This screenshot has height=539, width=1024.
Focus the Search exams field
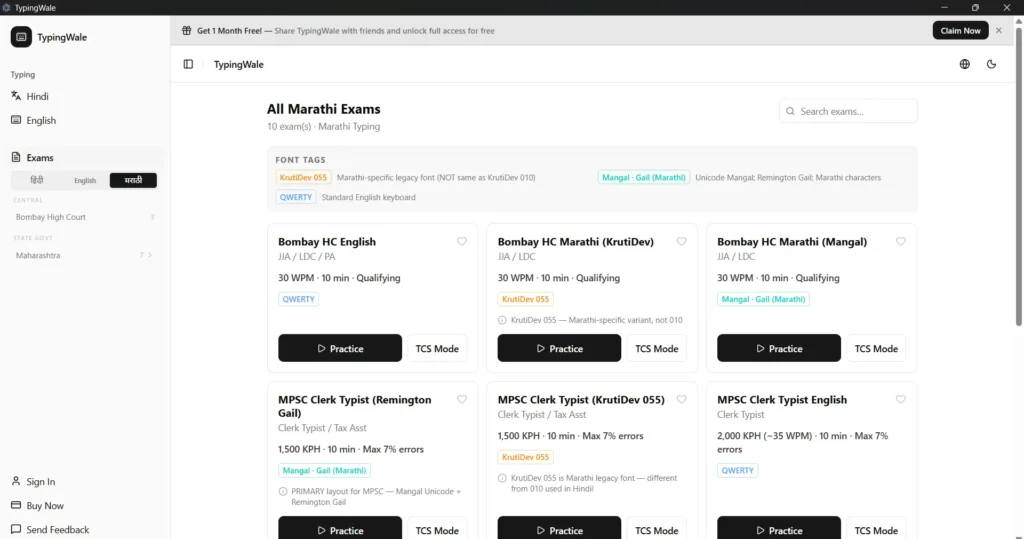(848, 111)
